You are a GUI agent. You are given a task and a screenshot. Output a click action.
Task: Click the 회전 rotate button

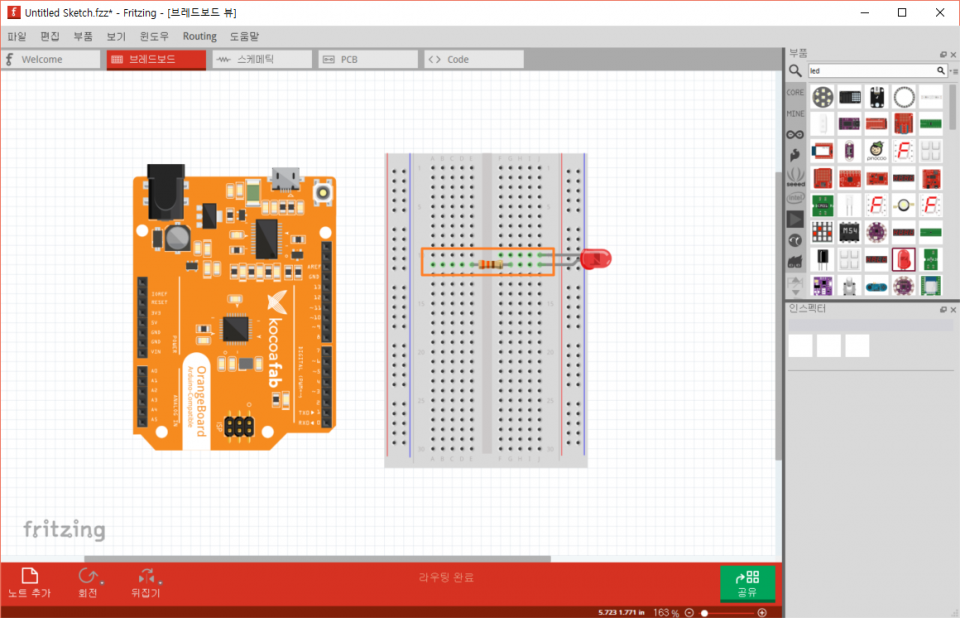point(87,582)
